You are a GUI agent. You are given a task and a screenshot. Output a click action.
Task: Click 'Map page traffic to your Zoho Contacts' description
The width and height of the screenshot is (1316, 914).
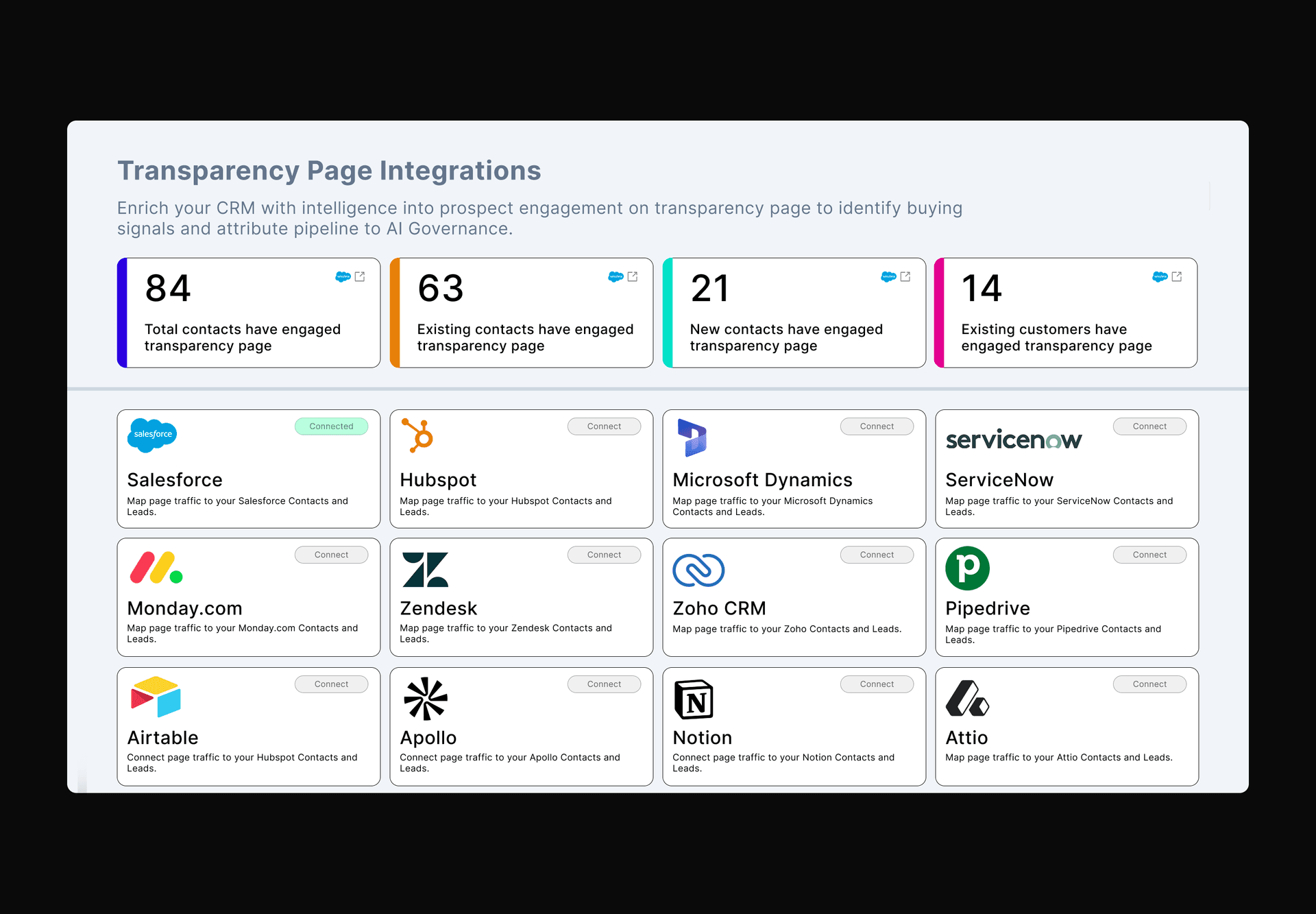pyautogui.click(x=787, y=629)
